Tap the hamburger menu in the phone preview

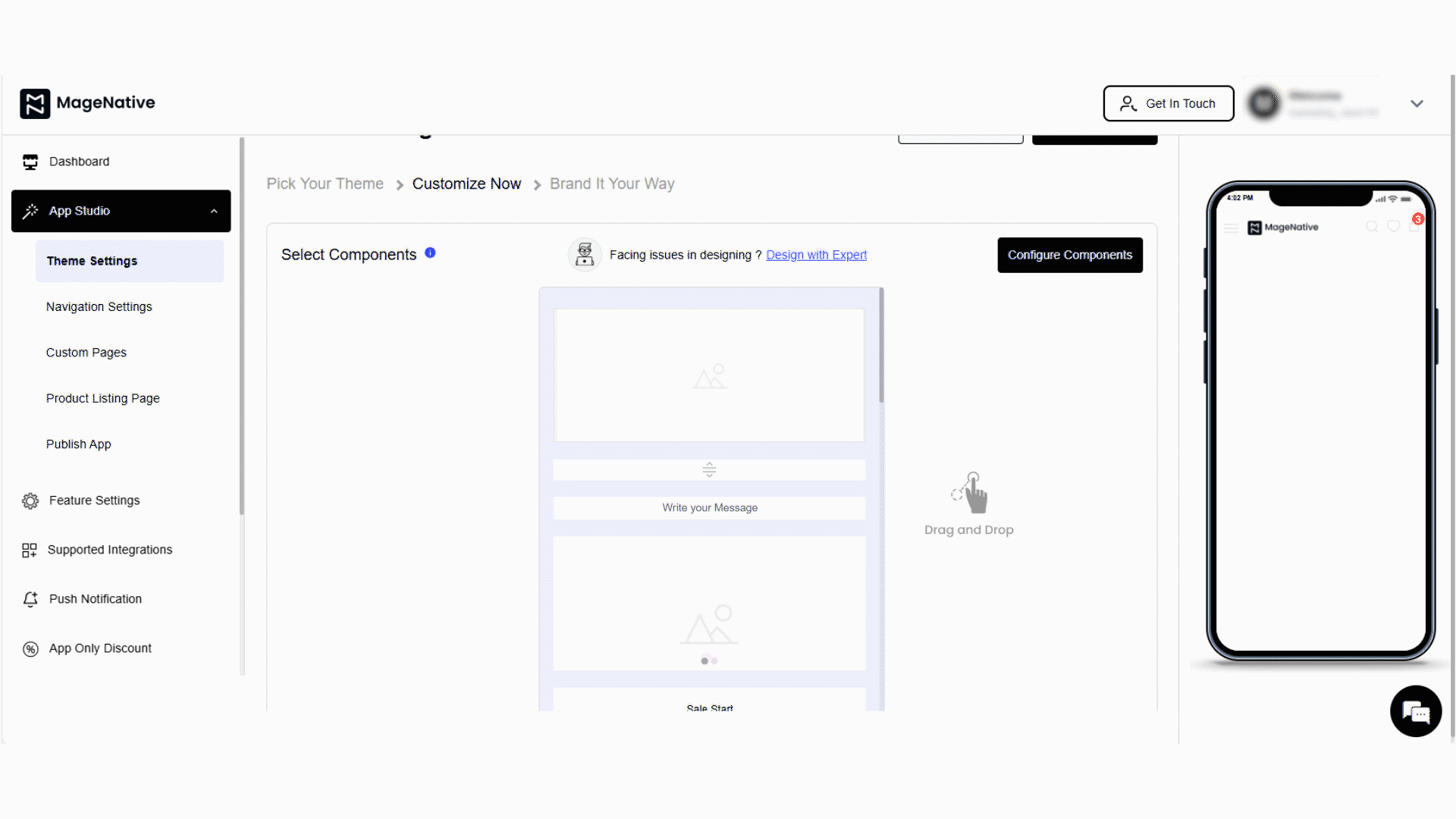tap(1230, 227)
